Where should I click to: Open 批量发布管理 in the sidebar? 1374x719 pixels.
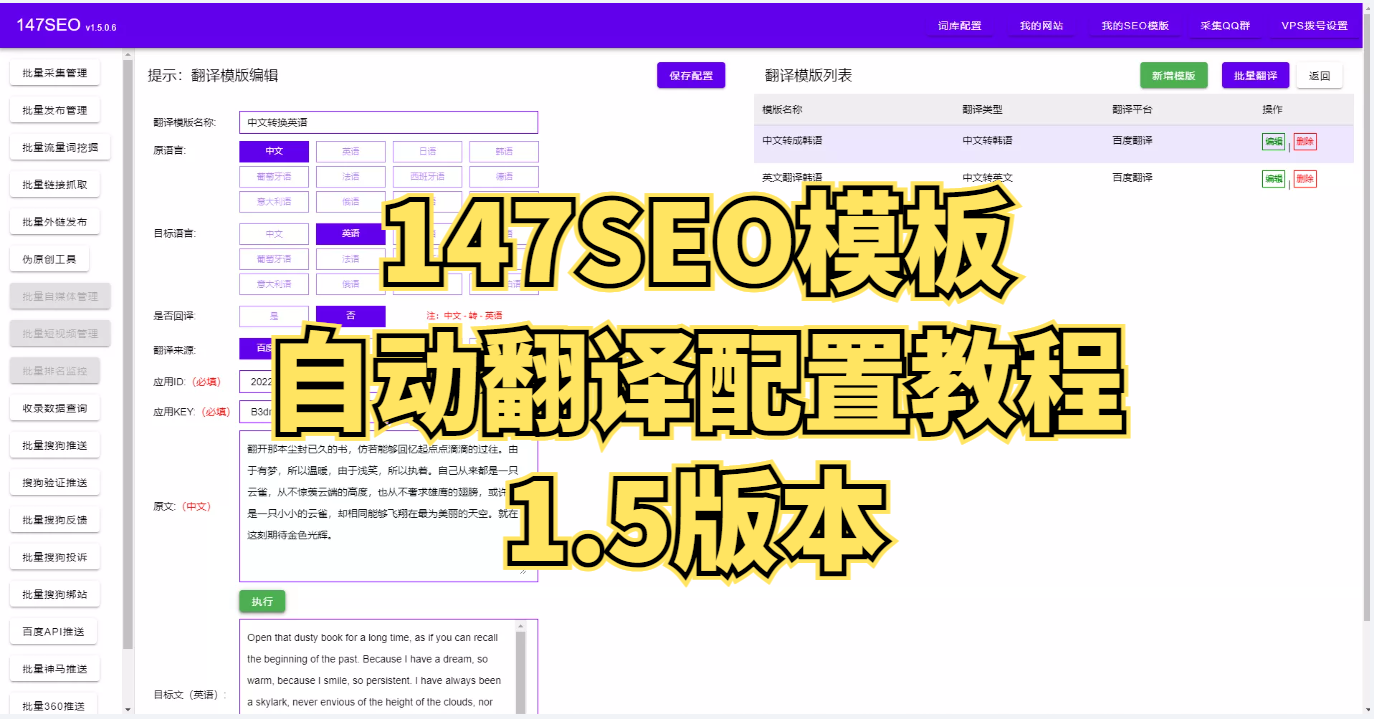(x=54, y=110)
